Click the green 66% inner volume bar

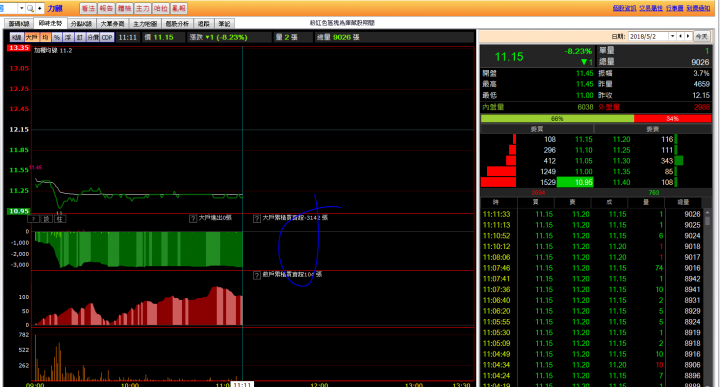point(557,118)
